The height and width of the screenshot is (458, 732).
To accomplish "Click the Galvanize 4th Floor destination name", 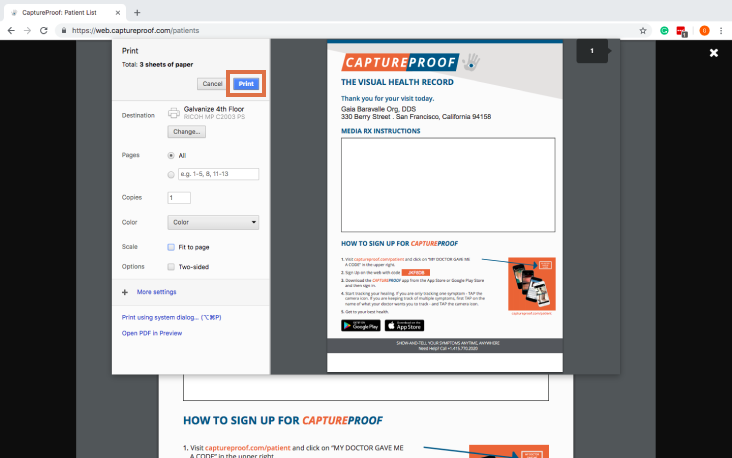I will (214, 109).
